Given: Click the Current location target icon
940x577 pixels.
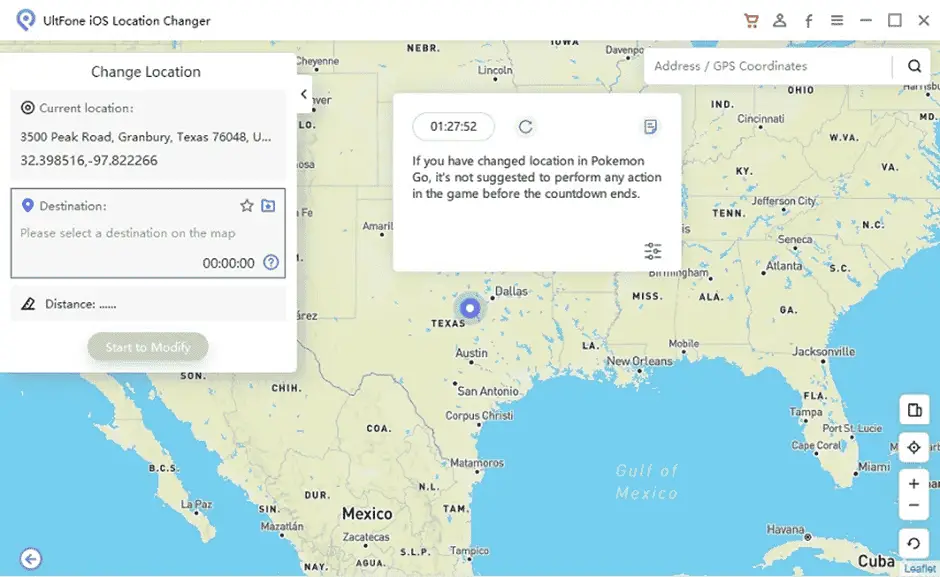Looking at the screenshot, I should (x=28, y=108).
